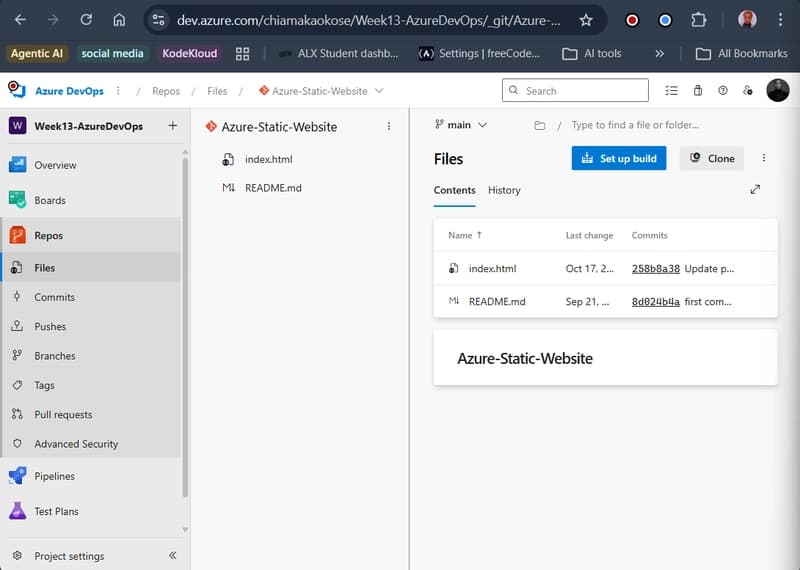Click the root folder icon in path bar
This screenshot has height=570, width=800.
pyautogui.click(x=540, y=125)
